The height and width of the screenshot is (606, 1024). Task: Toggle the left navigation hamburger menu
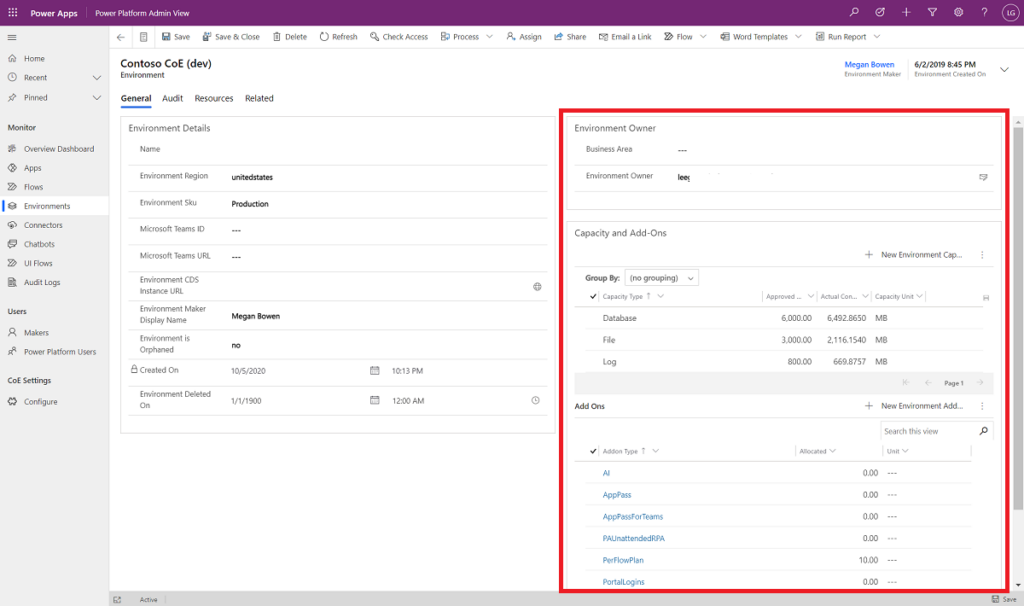[x=13, y=37]
